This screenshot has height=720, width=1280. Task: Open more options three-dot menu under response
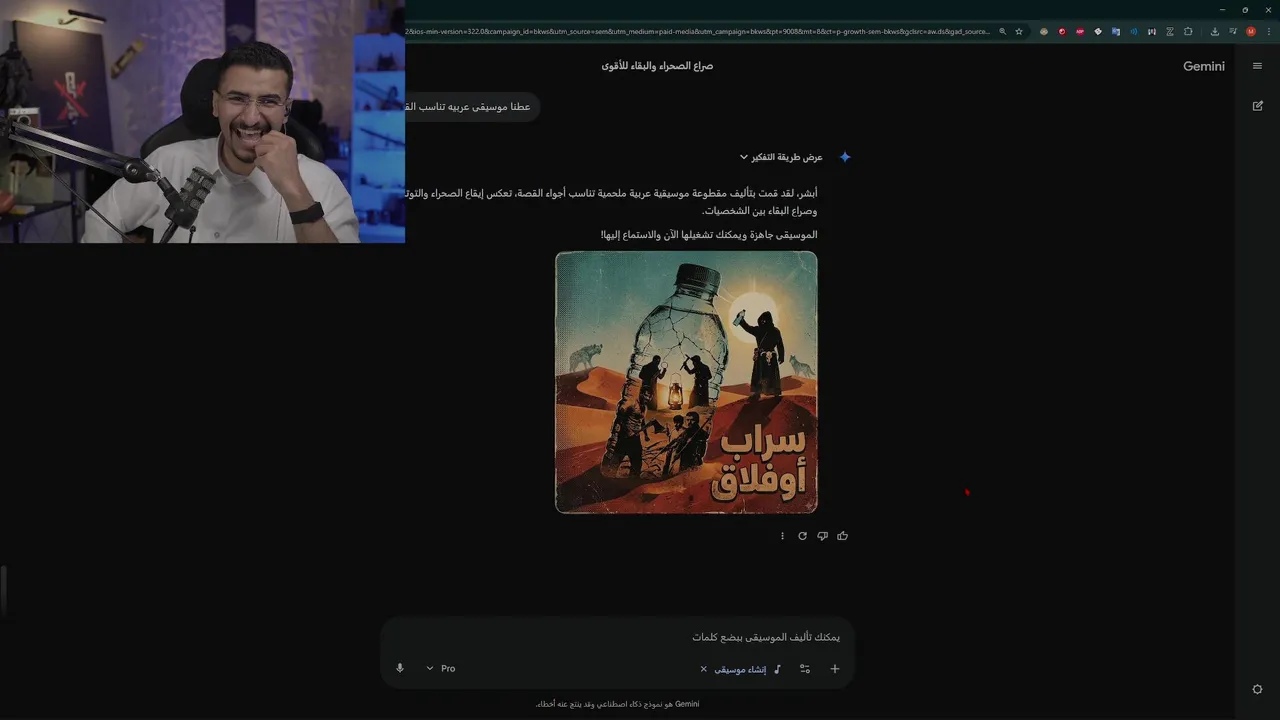(782, 536)
